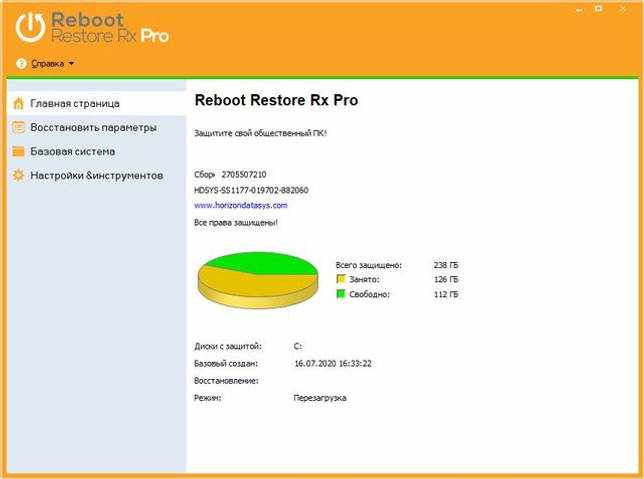Screen dimensions: 644x479
Task: Click the gear icon beside Настройки &инструментов
Action: click(18, 175)
